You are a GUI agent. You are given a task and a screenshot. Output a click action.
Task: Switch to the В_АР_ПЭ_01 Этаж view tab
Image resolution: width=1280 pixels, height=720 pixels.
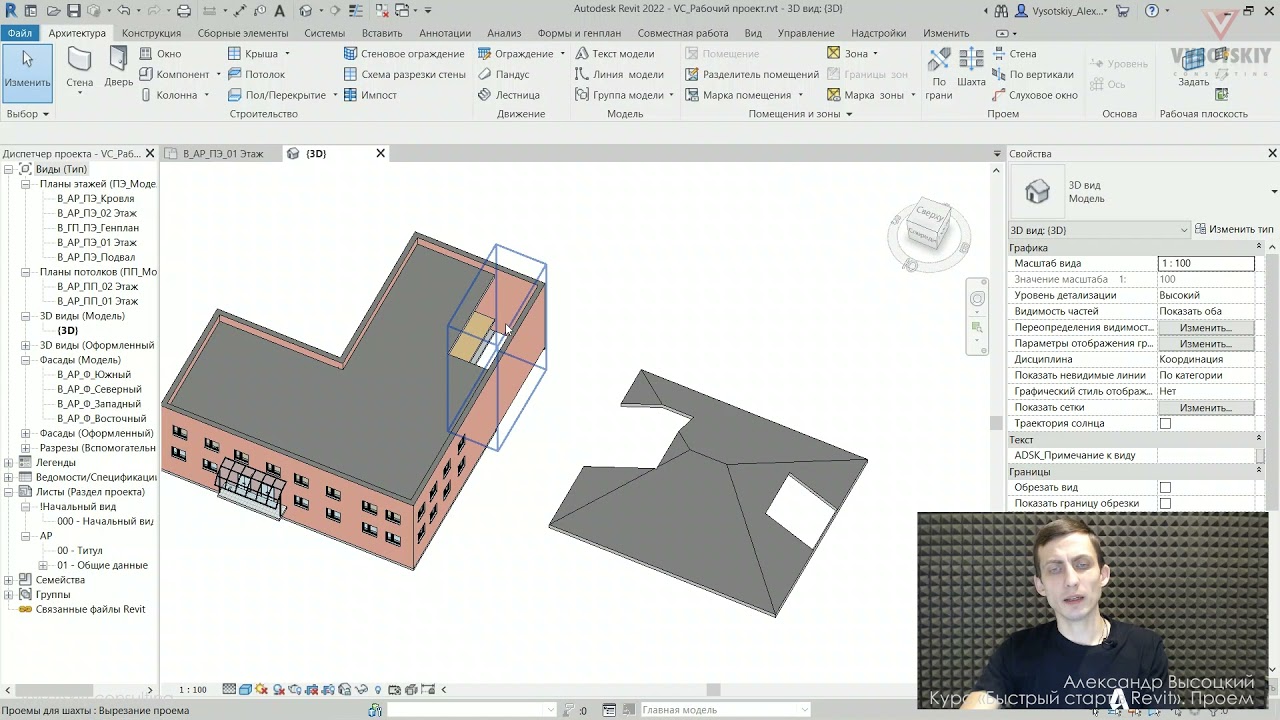[223, 154]
